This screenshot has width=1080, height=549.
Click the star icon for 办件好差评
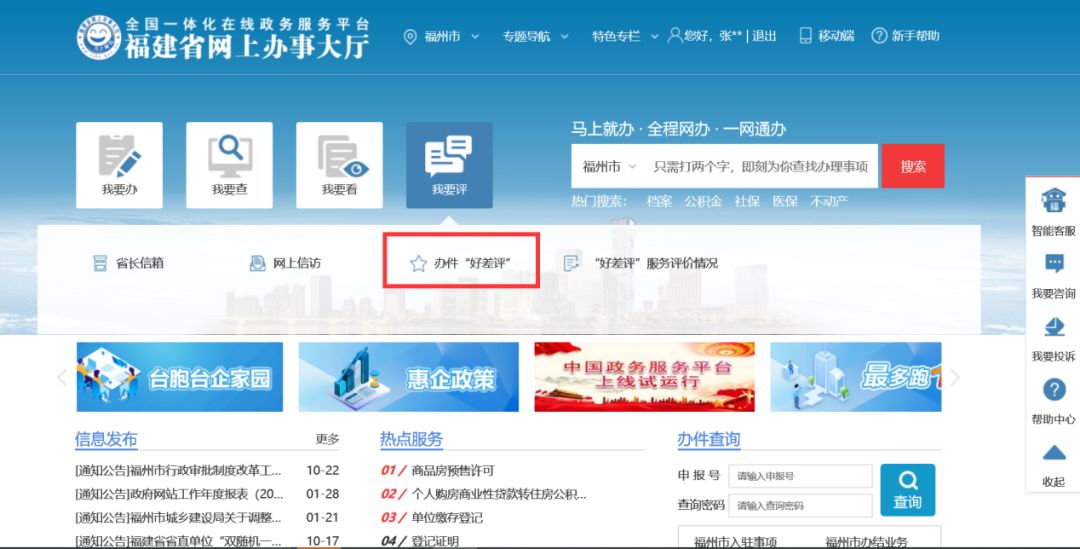point(418,263)
